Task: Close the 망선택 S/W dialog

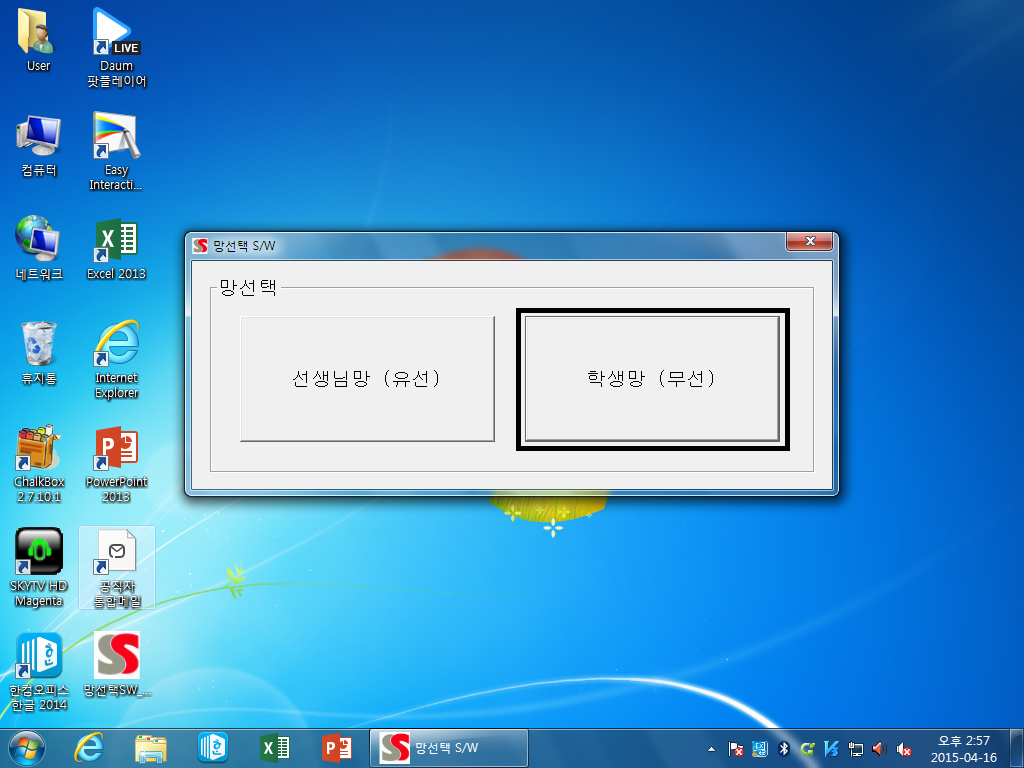Action: click(810, 241)
